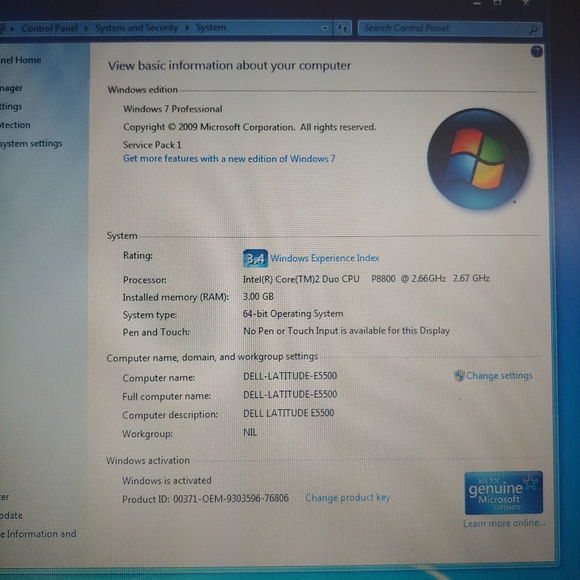
Task: Open Performance Information and Tools link
Action: pyautogui.click(x=38, y=534)
